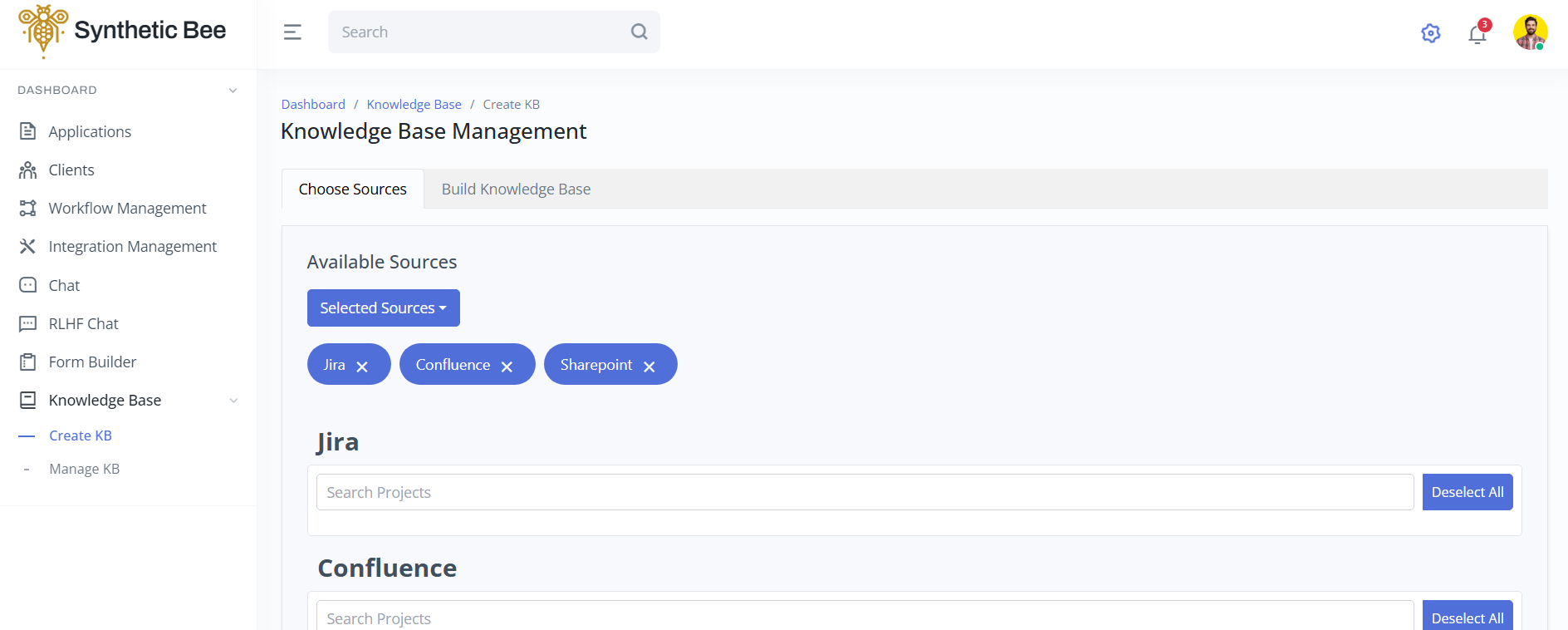Remove the Confluence source chip
The image size is (1568, 630).
[507, 367]
